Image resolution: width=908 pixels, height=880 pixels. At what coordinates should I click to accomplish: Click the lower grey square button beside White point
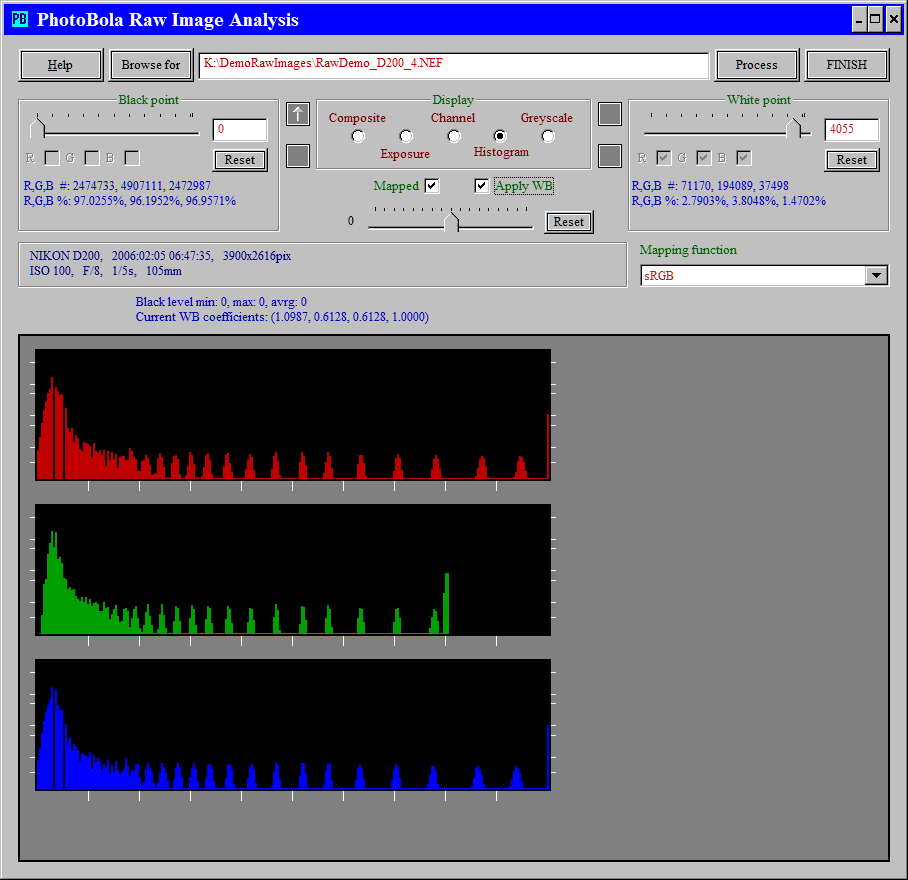(610, 156)
